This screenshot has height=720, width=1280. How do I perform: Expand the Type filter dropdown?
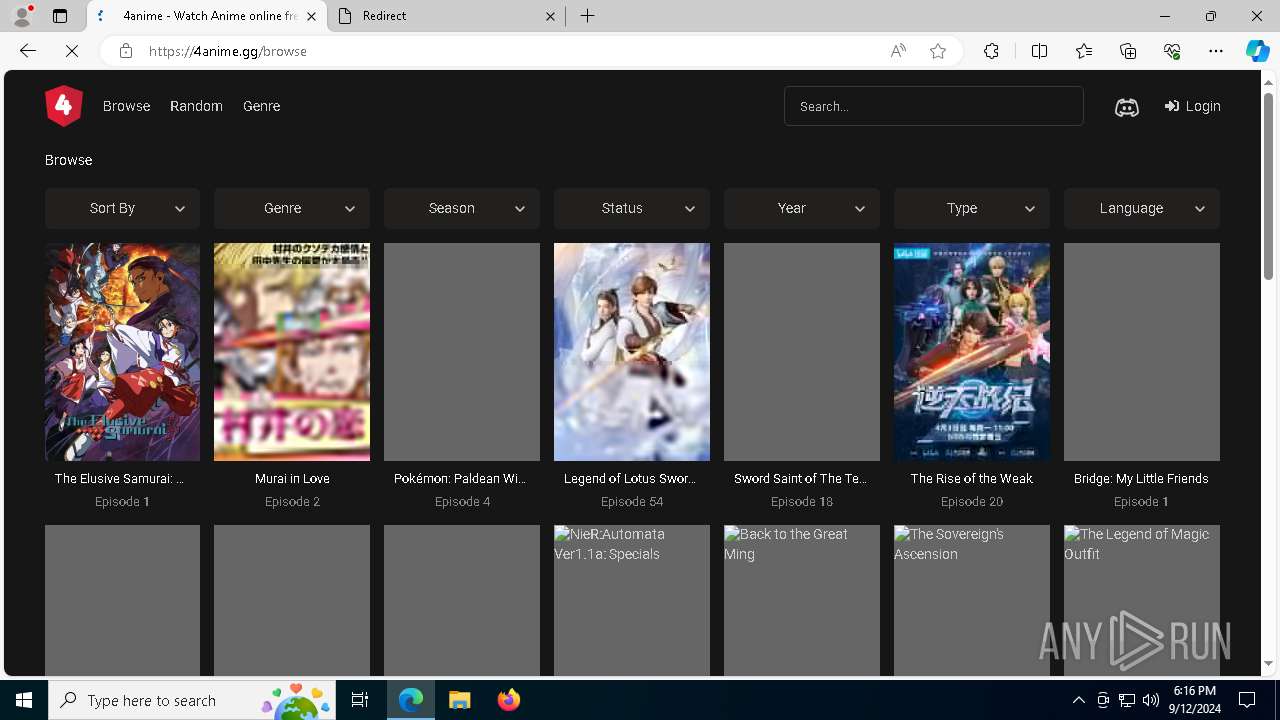tap(972, 208)
